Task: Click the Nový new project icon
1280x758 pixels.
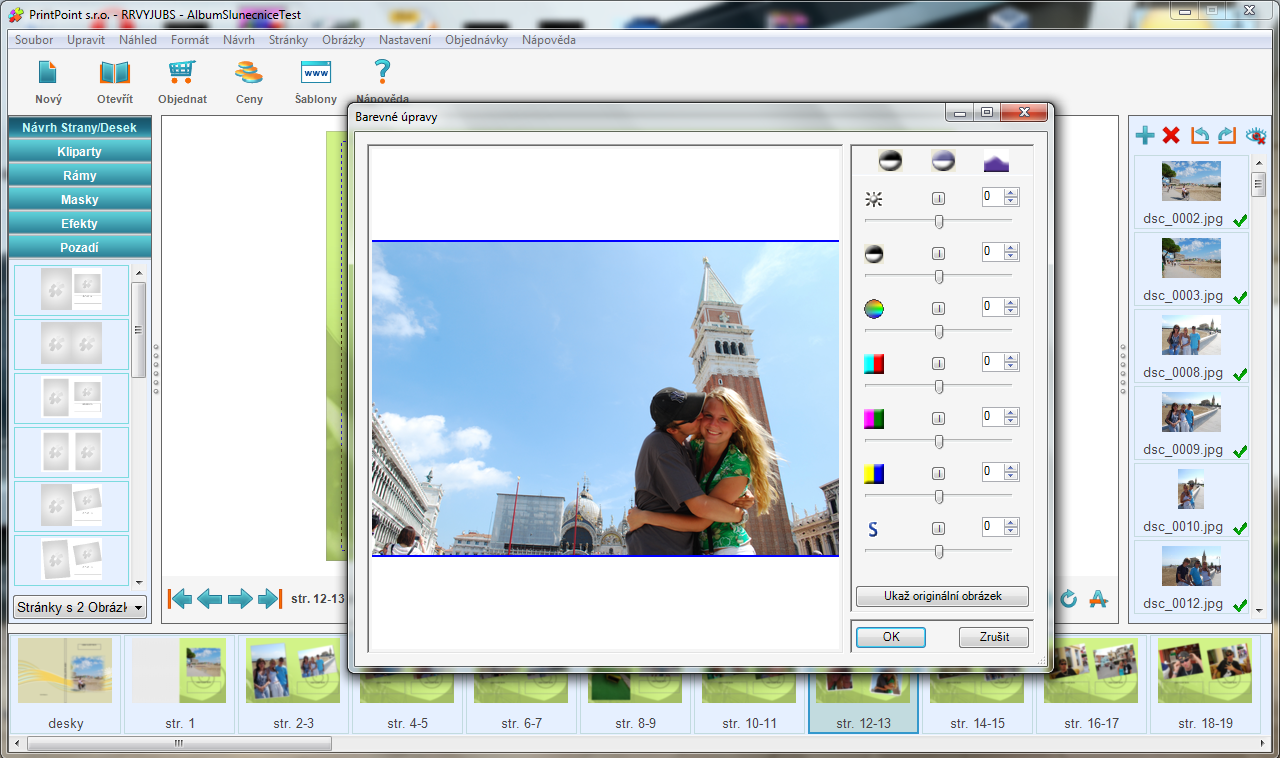Action: pyautogui.click(x=48, y=73)
